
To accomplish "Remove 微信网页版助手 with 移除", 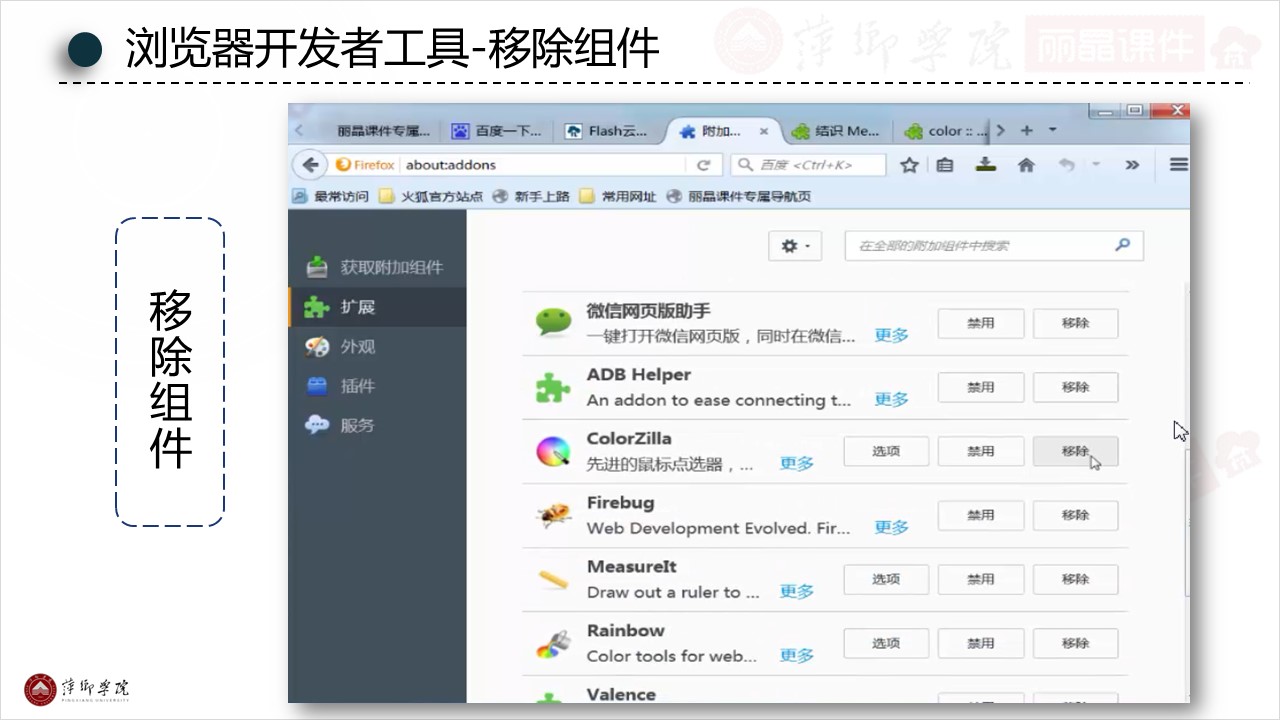I will click(1076, 323).
